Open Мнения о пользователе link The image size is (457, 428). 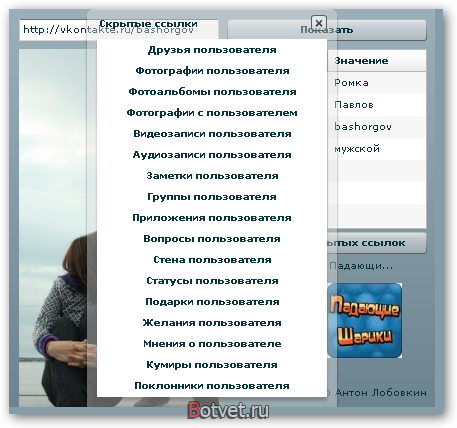(x=212, y=344)
